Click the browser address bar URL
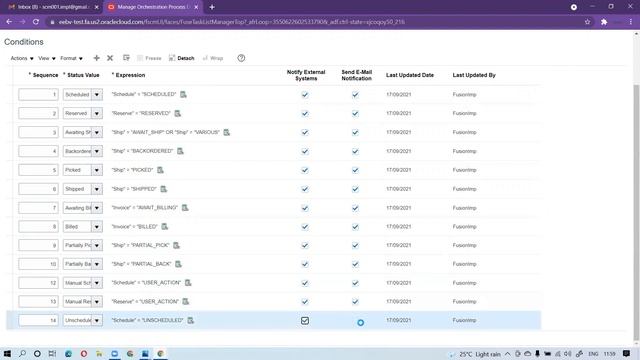This screenshot has height=360, width=640. [x=231, y=22]
